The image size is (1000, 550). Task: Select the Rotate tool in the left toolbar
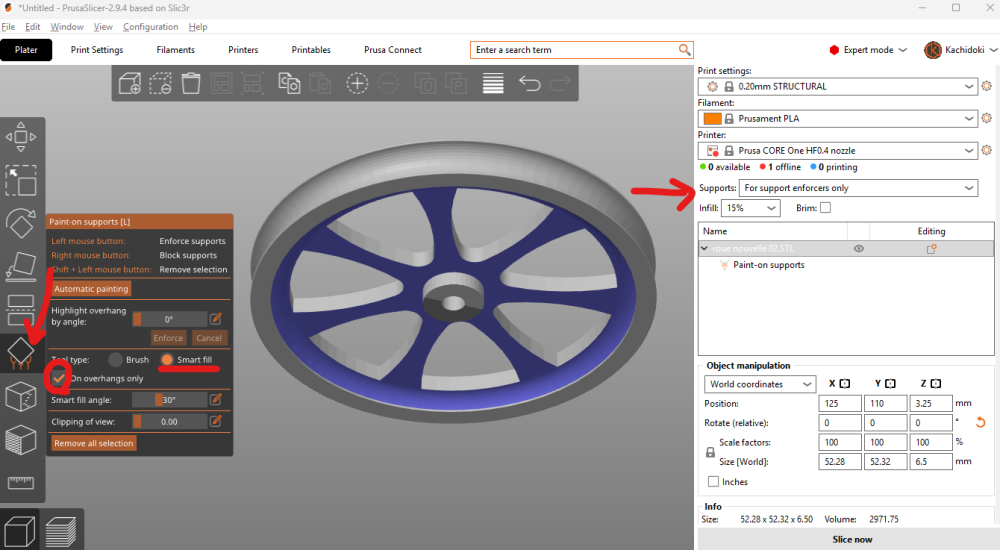(21, 223)
